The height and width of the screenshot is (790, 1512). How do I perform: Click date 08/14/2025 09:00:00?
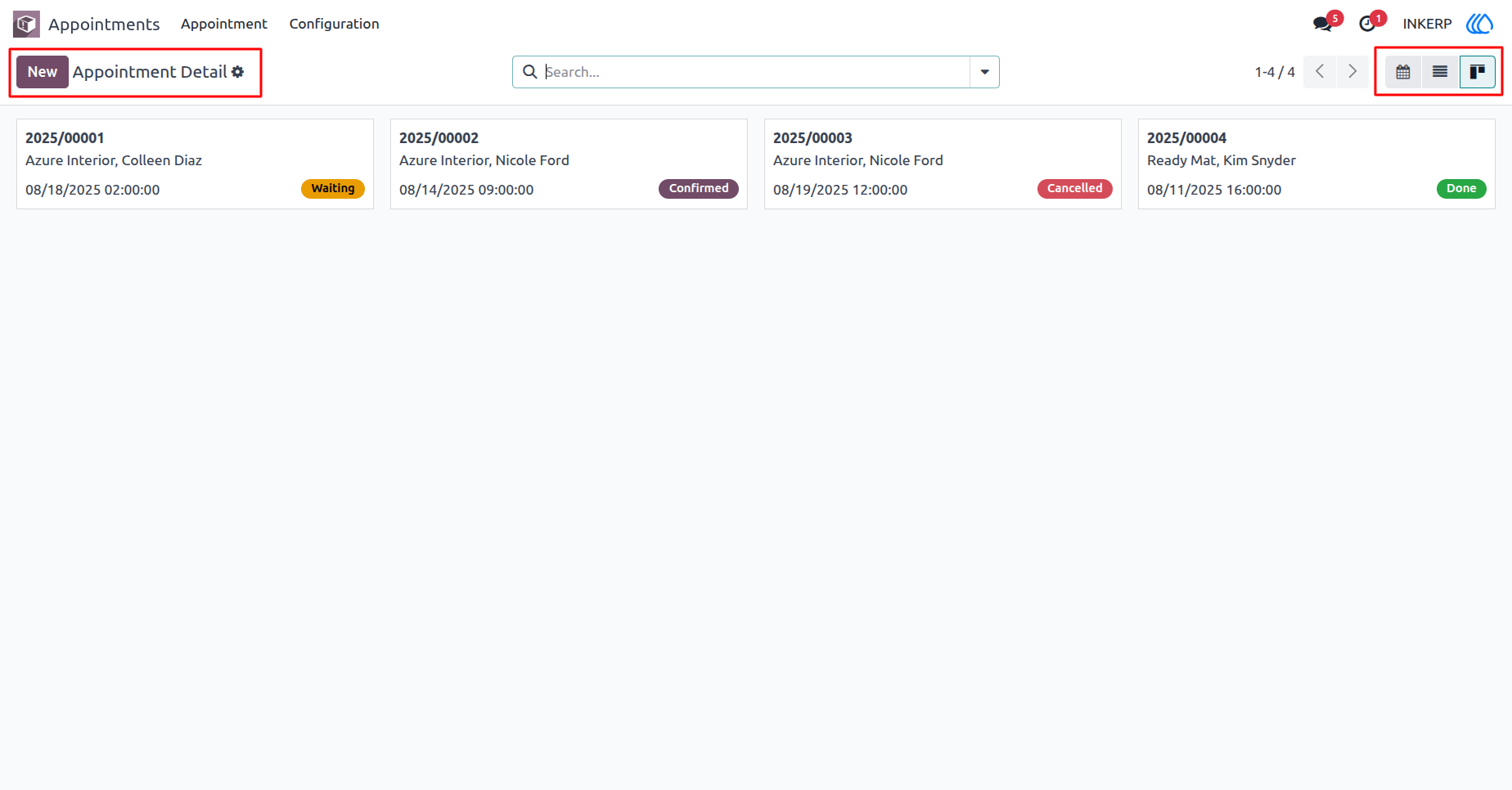pyautogui.click(x=466, y=190)
